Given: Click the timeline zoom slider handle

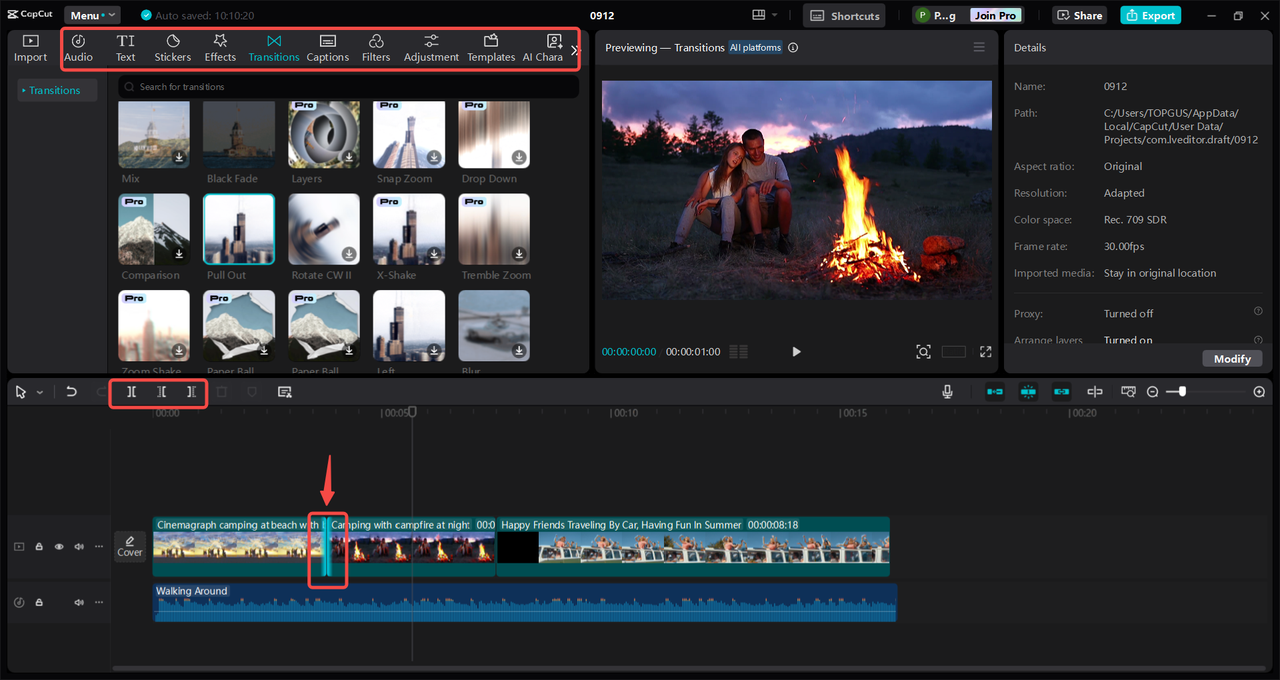Looking at the screenshot, I should [x=1182, y=392].
